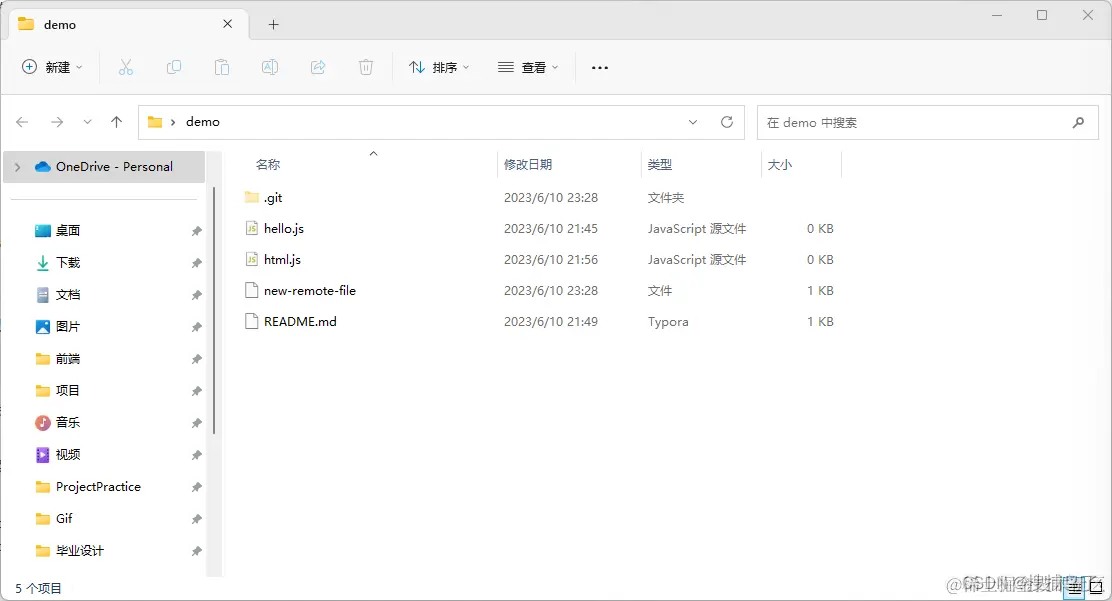Open the 毕业设计 folder in sidebar
1112x601 pixels.
coord(79,551)
